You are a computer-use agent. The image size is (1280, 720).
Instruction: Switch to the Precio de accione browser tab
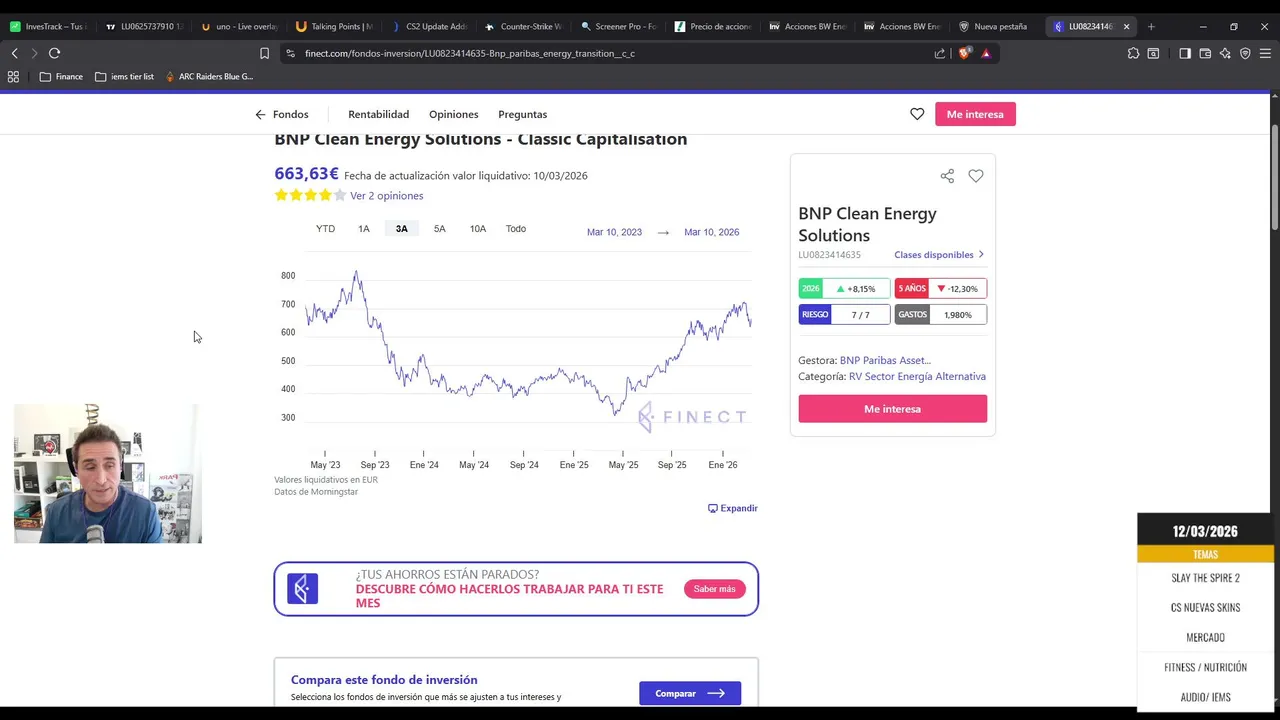tap(714, 26)
